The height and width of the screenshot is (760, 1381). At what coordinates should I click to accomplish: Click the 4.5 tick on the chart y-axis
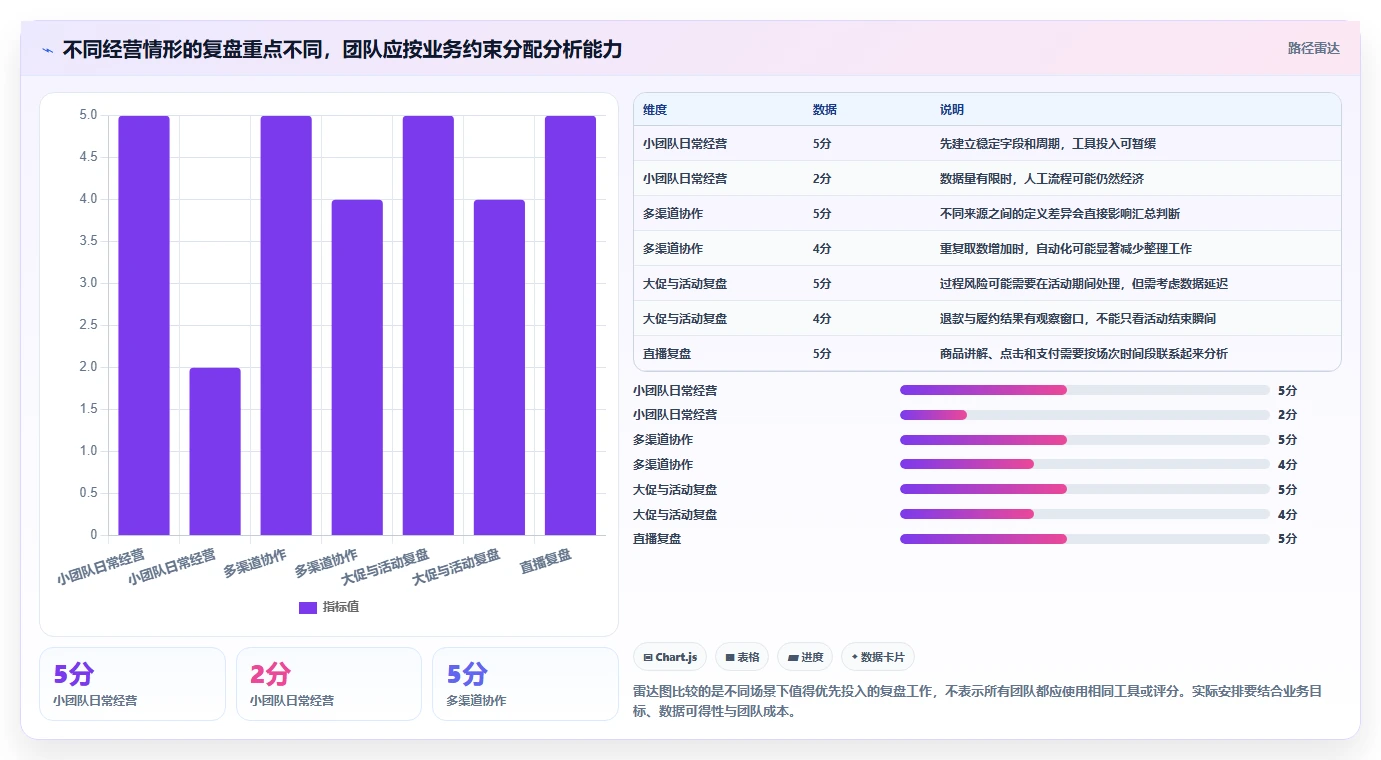(88, 157)
